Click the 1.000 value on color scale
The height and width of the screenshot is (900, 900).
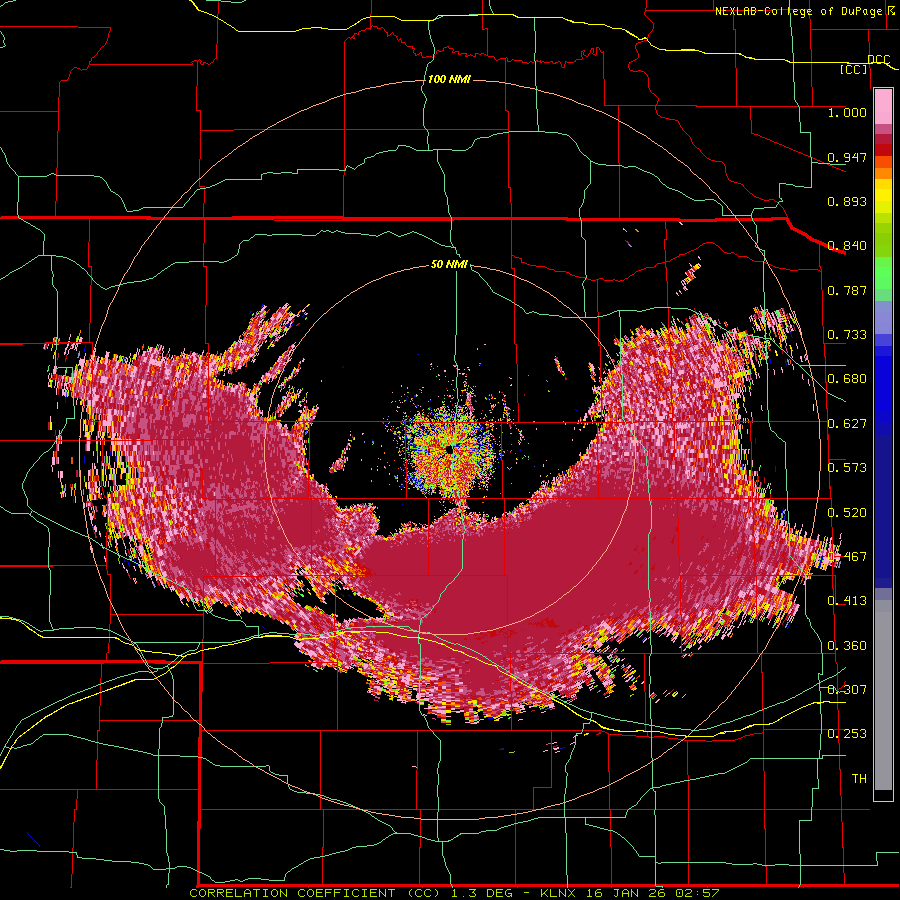847,112
